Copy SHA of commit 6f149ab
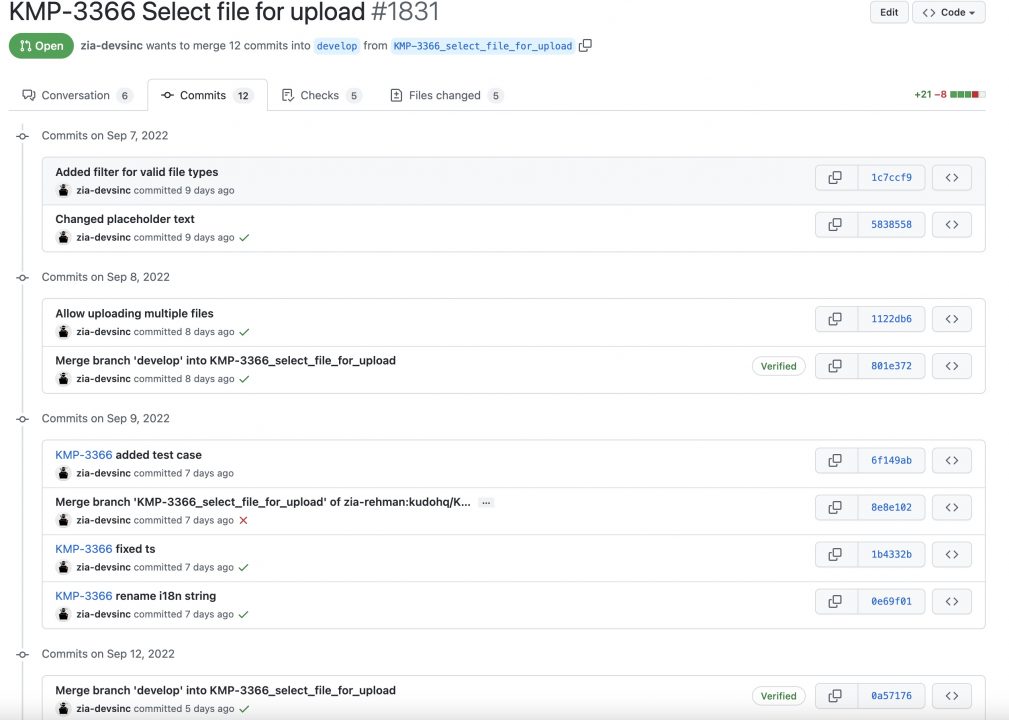The image size is (1009, 720). point(835,460)
